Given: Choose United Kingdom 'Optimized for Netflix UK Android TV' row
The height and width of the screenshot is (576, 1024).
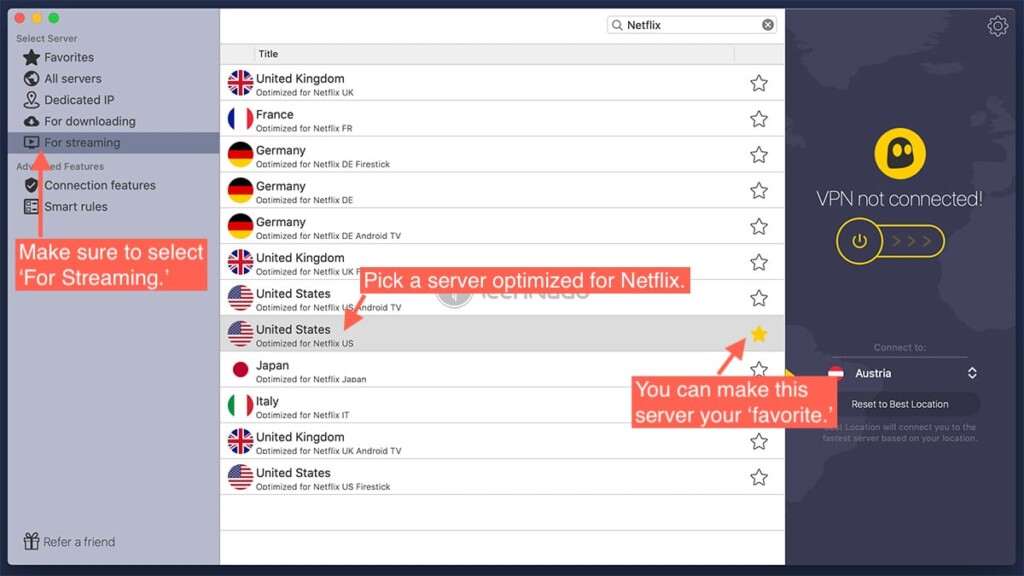Looking at the screenshot, I should pos(502,441).
